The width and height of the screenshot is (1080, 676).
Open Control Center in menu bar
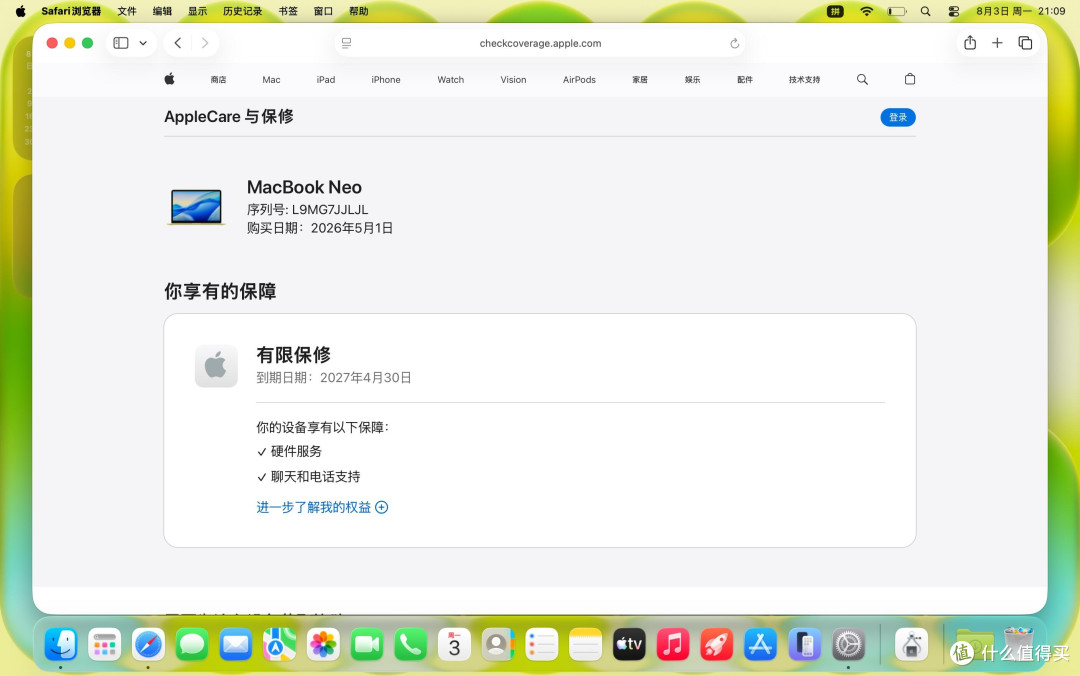[x=954, y=11]
